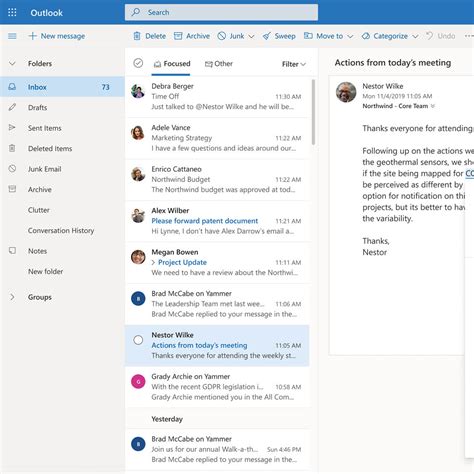Expand the Junk dropdown arrow

(x=251, y=36)
